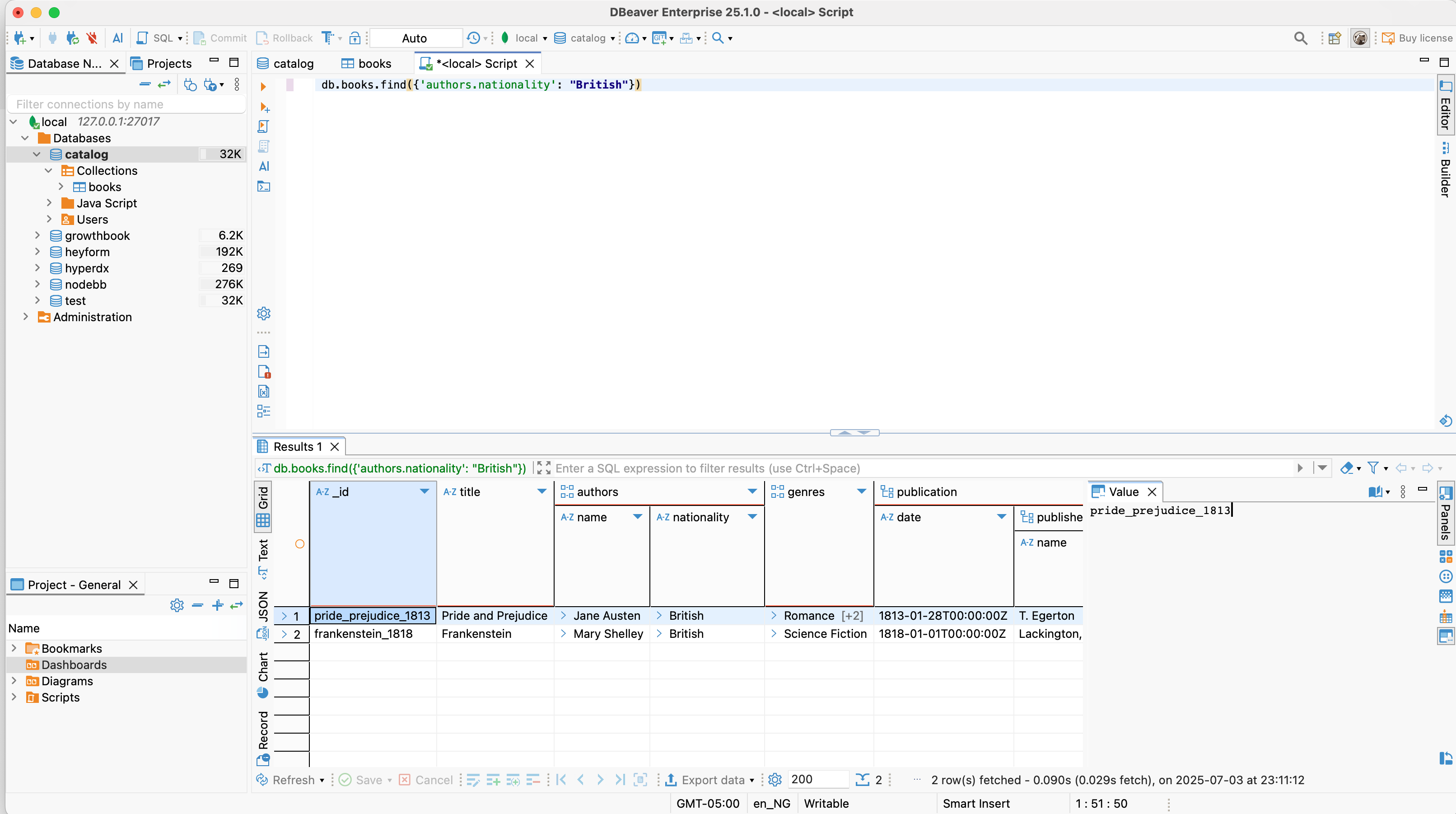This screenshot has width=1456, height=814.
Task: Open the title column sort dropdown
Action: 541,491
